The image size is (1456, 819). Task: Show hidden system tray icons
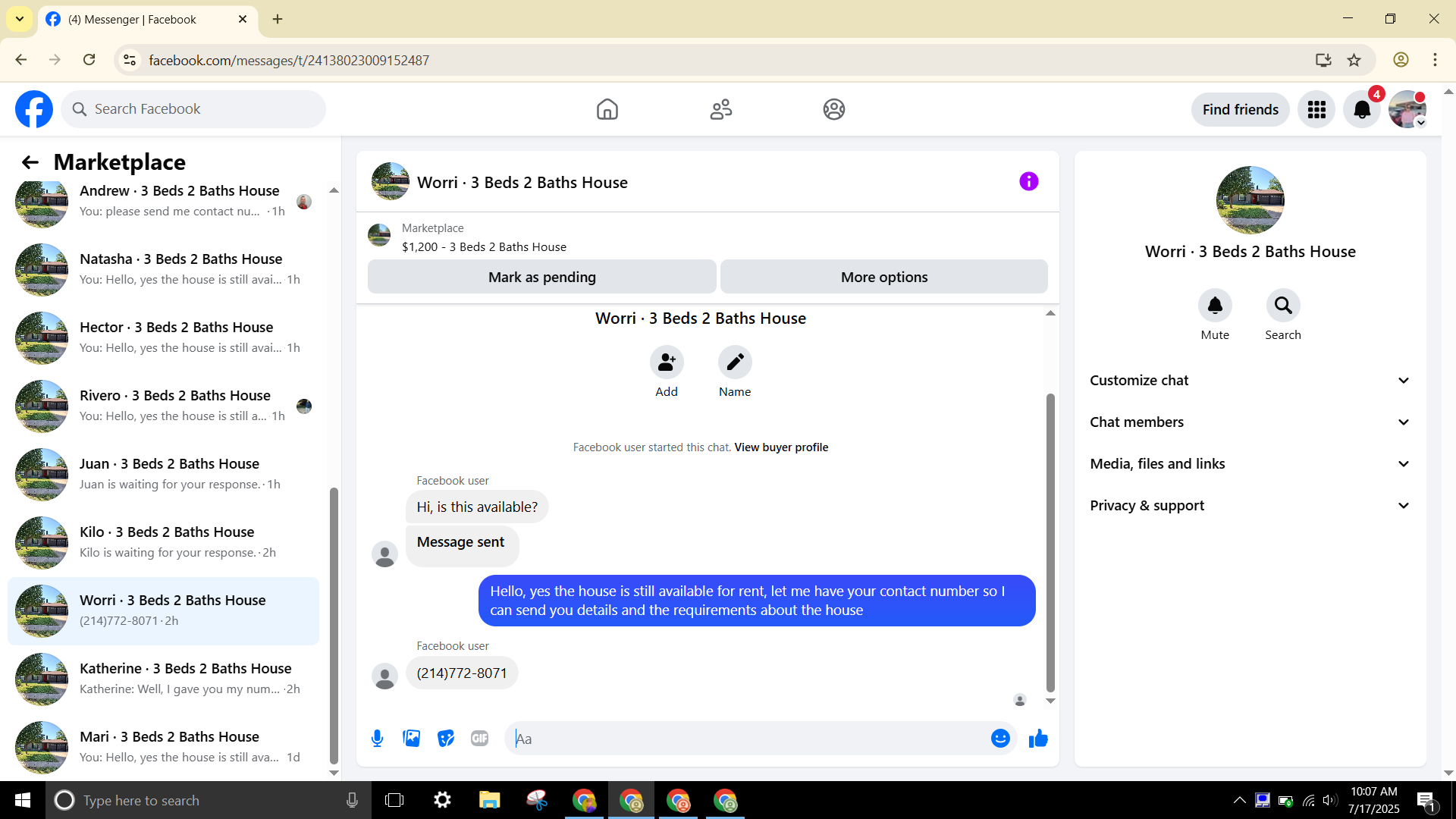pyautogui.click(x=1239, y=800)
